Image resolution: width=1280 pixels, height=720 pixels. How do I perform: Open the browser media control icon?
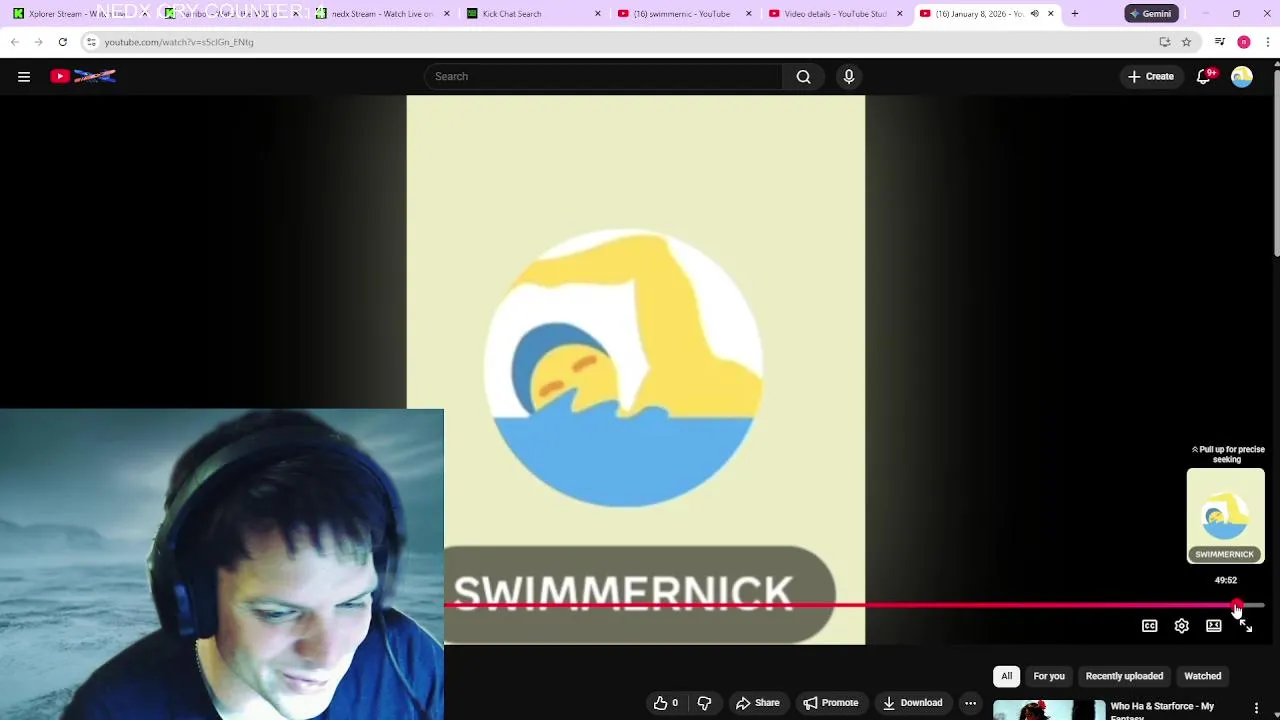pos(1220,42)
